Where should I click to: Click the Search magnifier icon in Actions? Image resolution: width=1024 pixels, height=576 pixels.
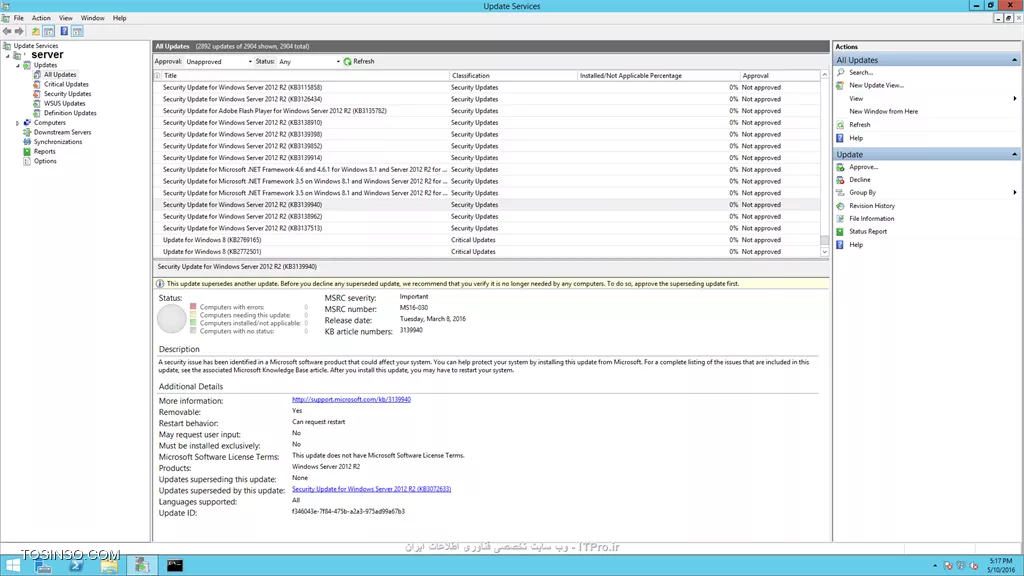click(840, 72)
